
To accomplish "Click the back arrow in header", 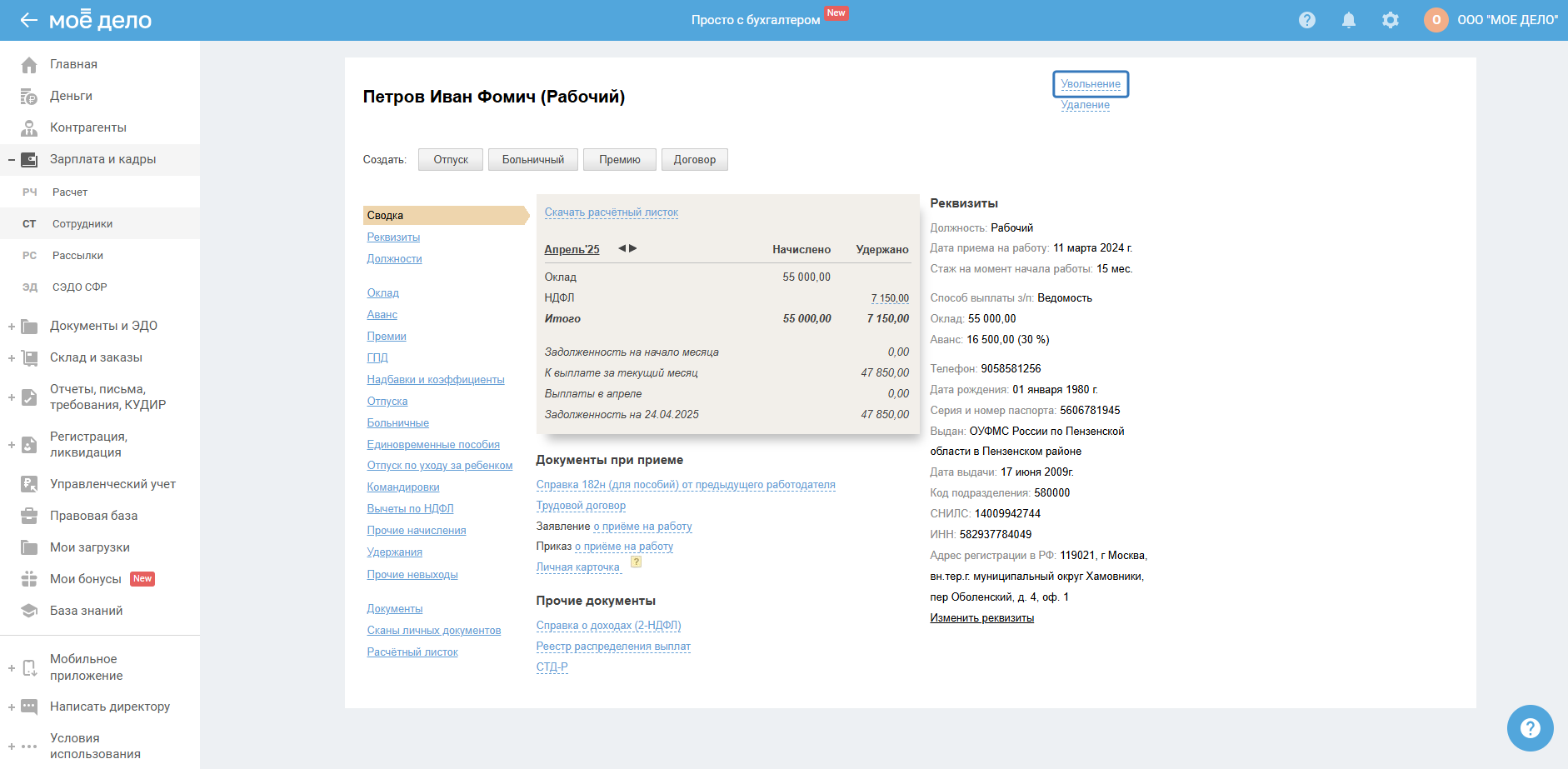I will pos(28,20).
